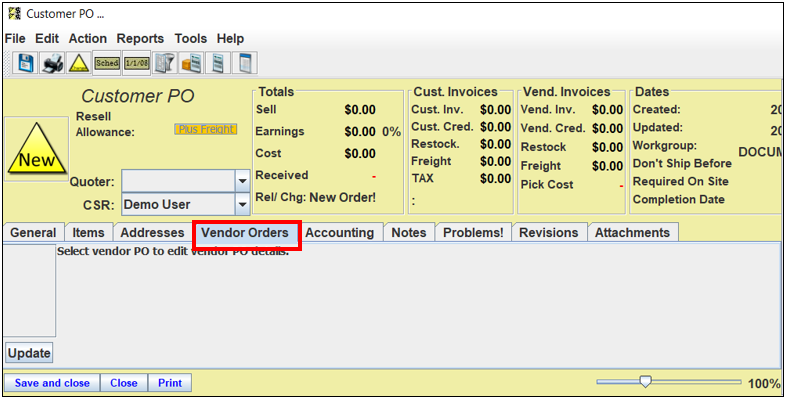The height and width of the screenshot is (400, 787).
Task: Click the empty vendor PO list box
Action: 29,291
